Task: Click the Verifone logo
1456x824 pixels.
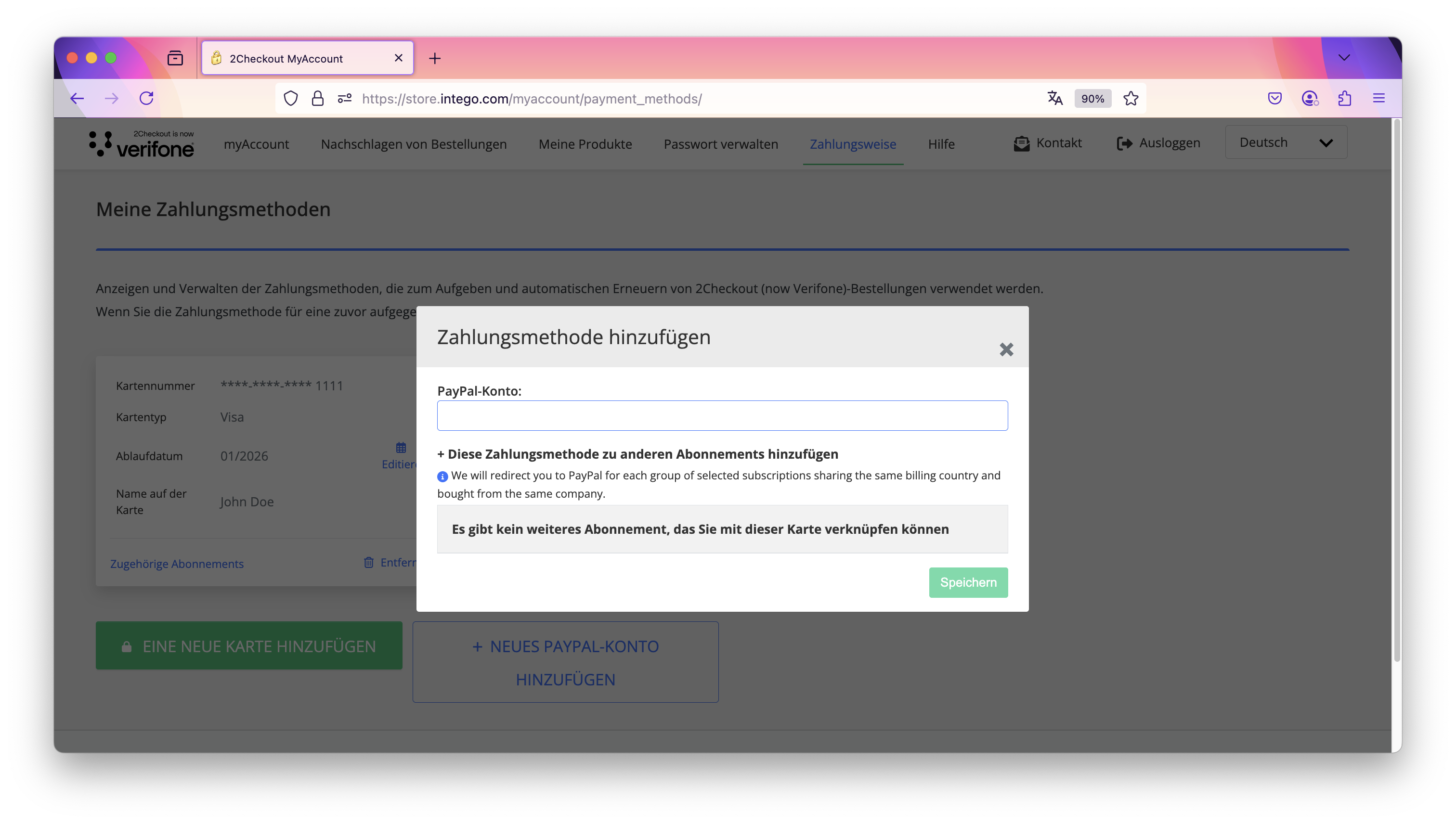Action: pos(142,144)
